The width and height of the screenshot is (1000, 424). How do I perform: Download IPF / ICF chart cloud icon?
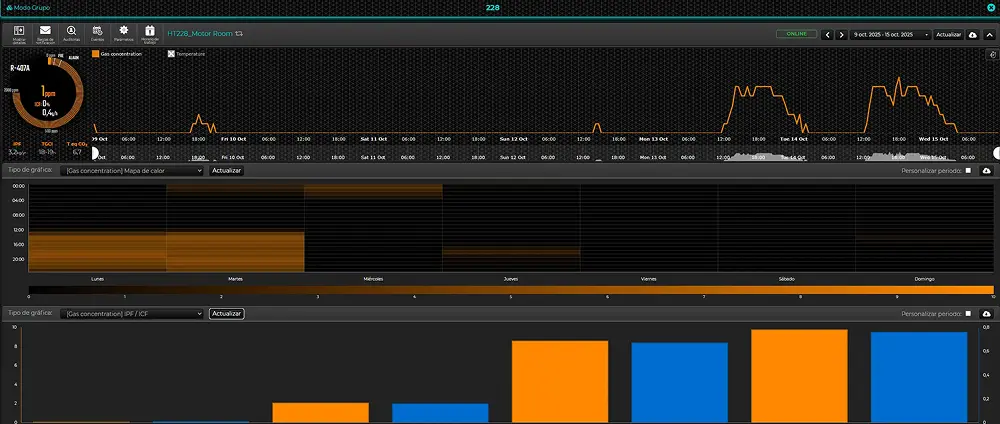(x=987, y=314)
